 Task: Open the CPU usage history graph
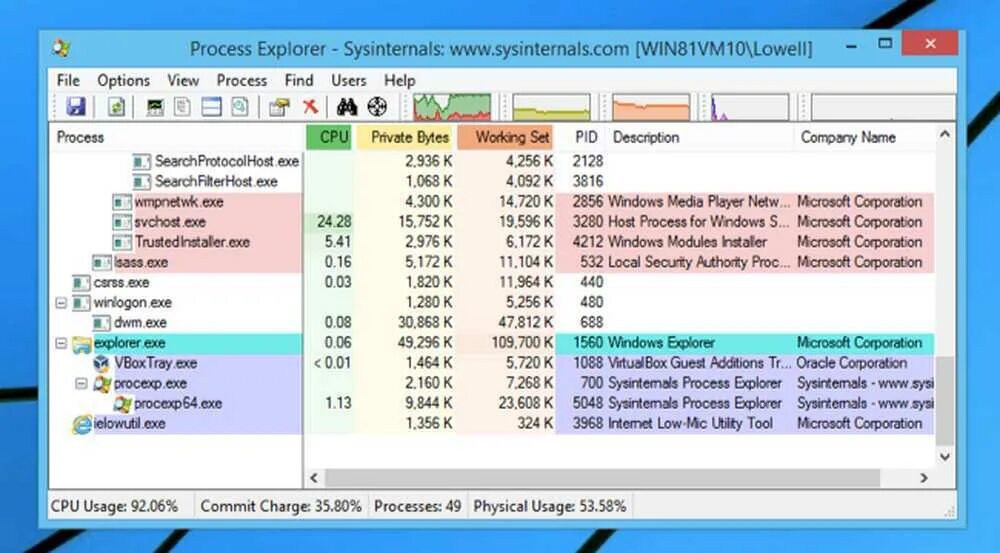(452, 107)
